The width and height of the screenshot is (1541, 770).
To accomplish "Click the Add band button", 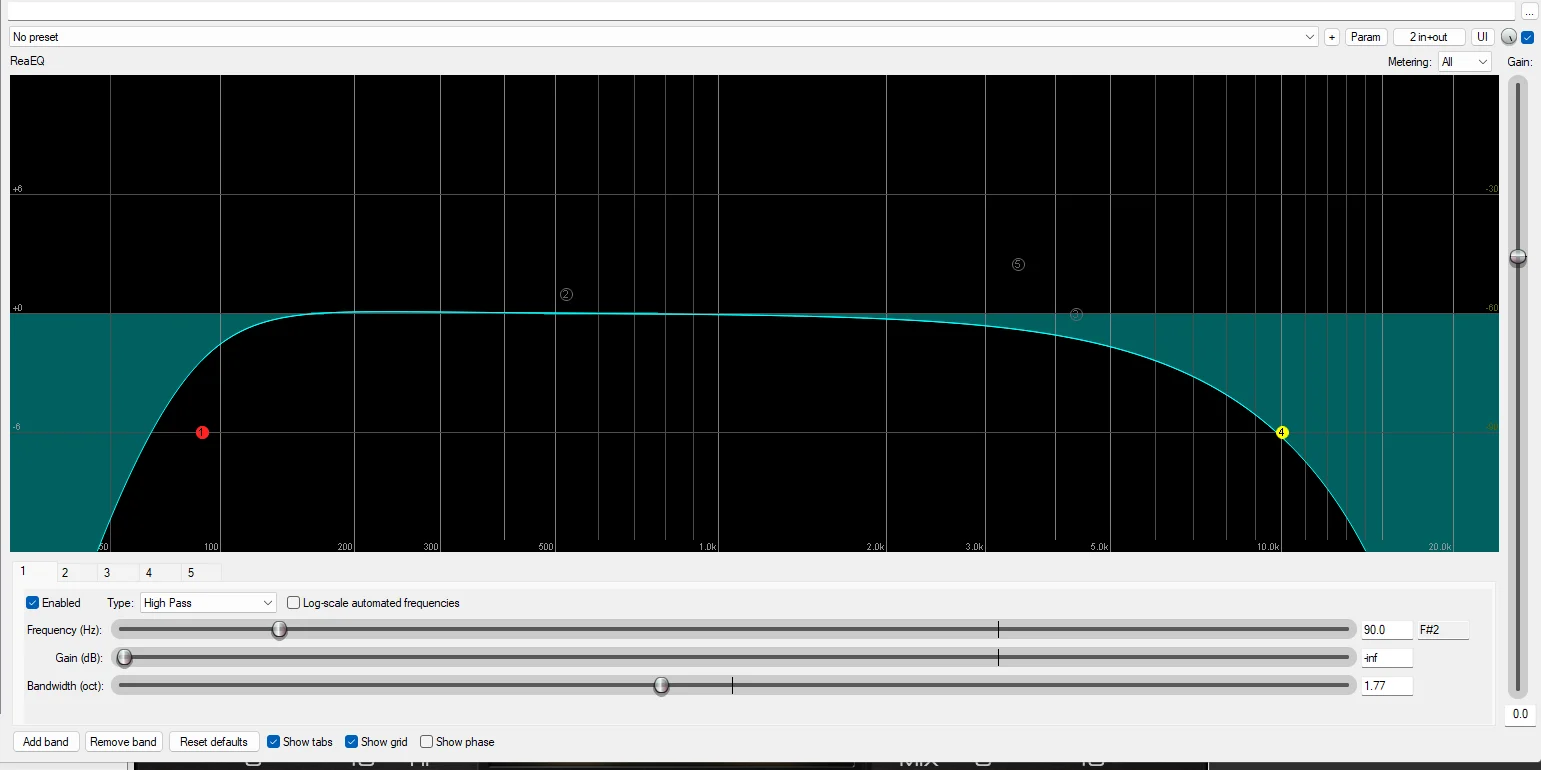I will pos(46,742).
